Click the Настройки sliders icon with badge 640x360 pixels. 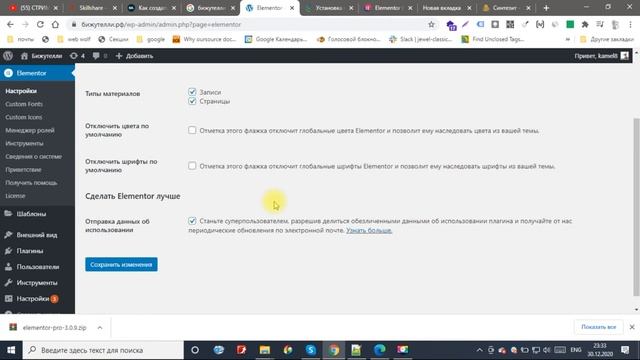coord(8,298)
